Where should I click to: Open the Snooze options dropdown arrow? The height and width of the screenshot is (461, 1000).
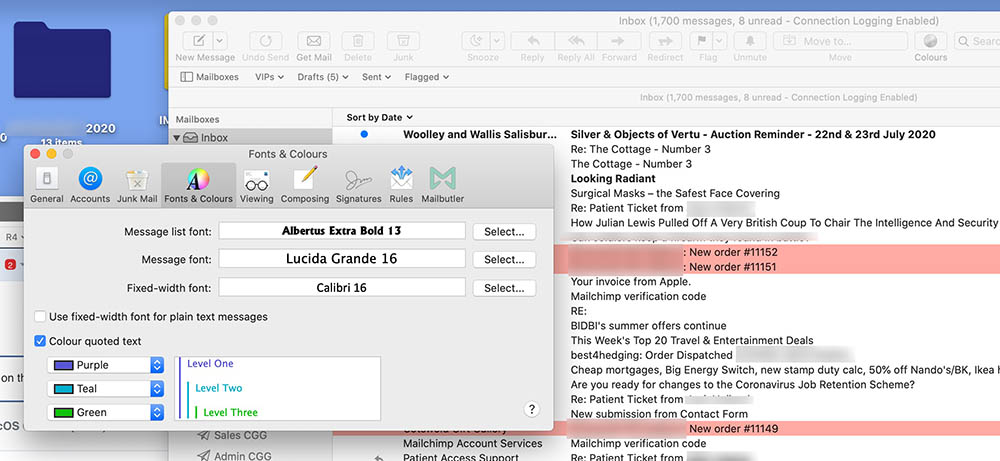(x=496, y=41)
